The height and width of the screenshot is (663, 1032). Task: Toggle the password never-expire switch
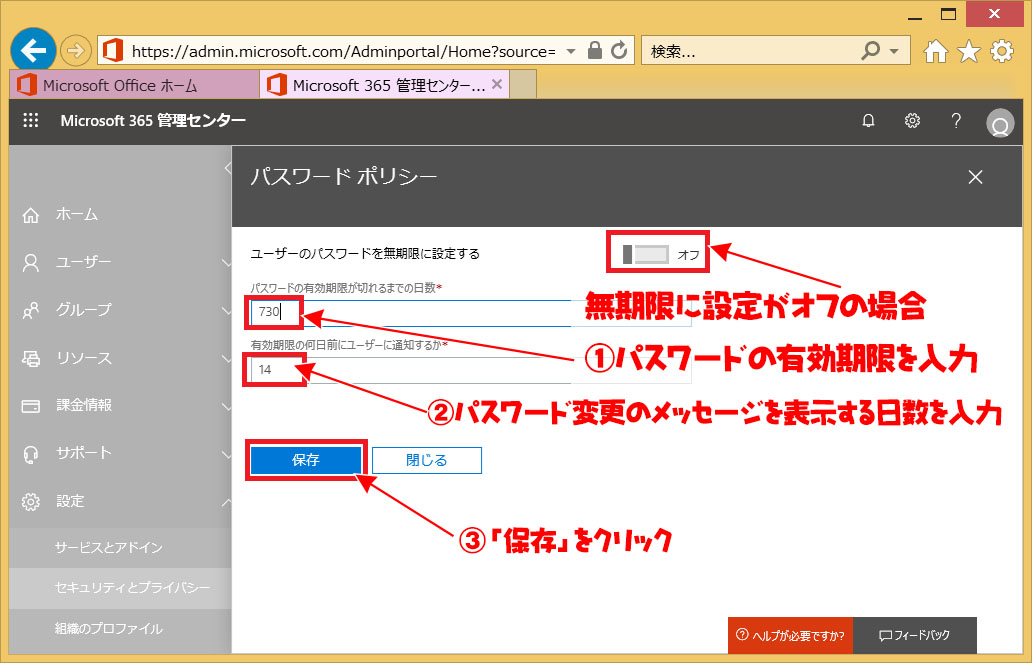[646, 254]
